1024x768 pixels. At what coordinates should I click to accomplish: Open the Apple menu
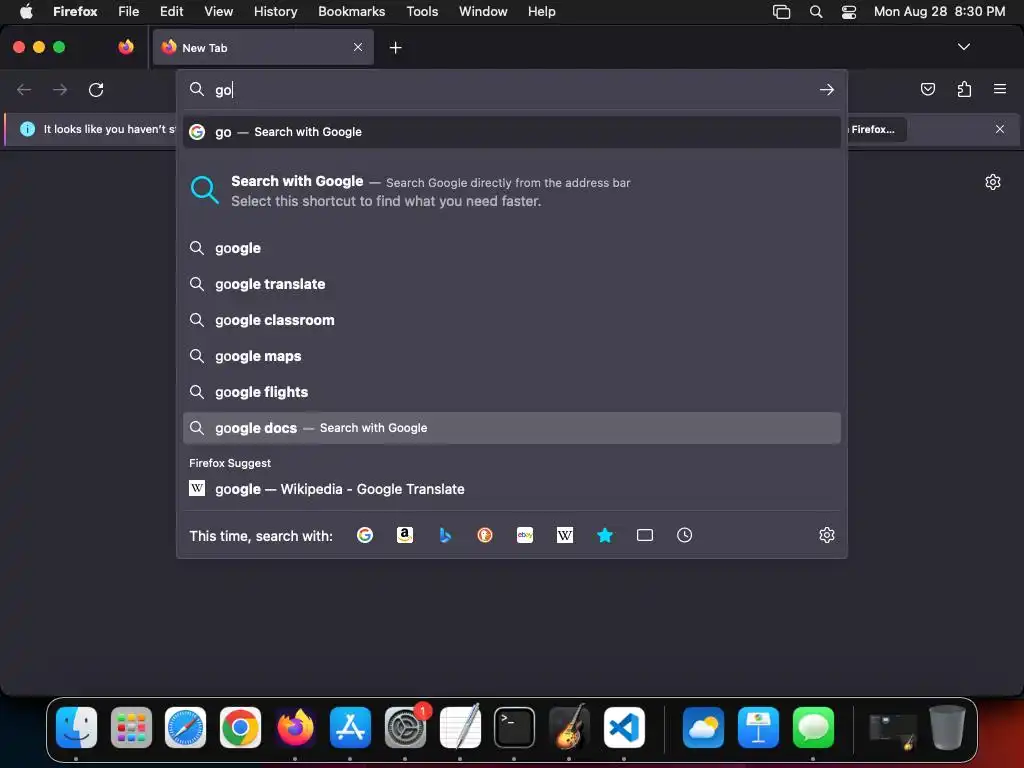click(x=26, y=12)
